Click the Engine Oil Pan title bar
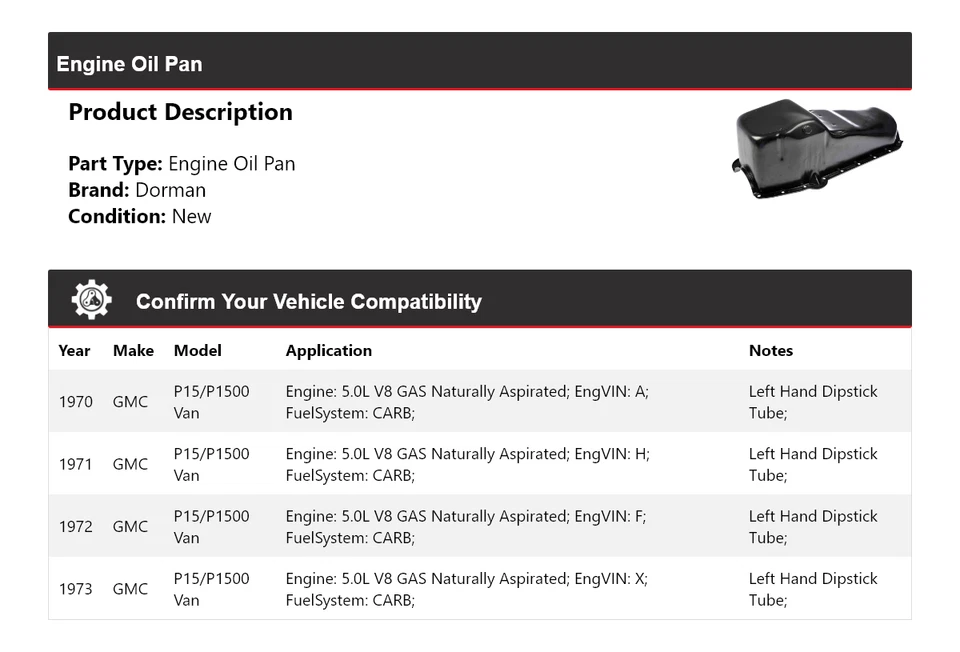960x652 pixels. [x=130, y=64]
